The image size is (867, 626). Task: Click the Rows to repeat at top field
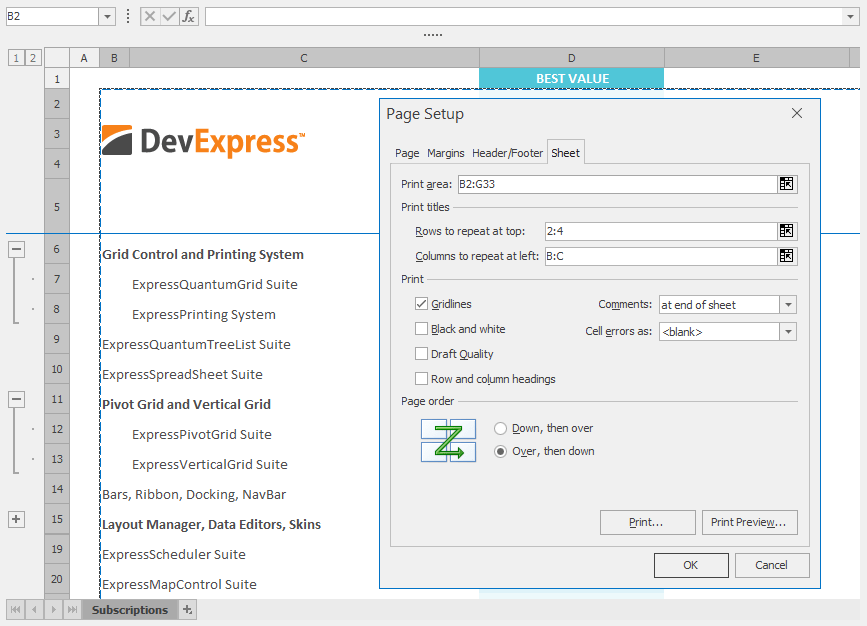661,231
